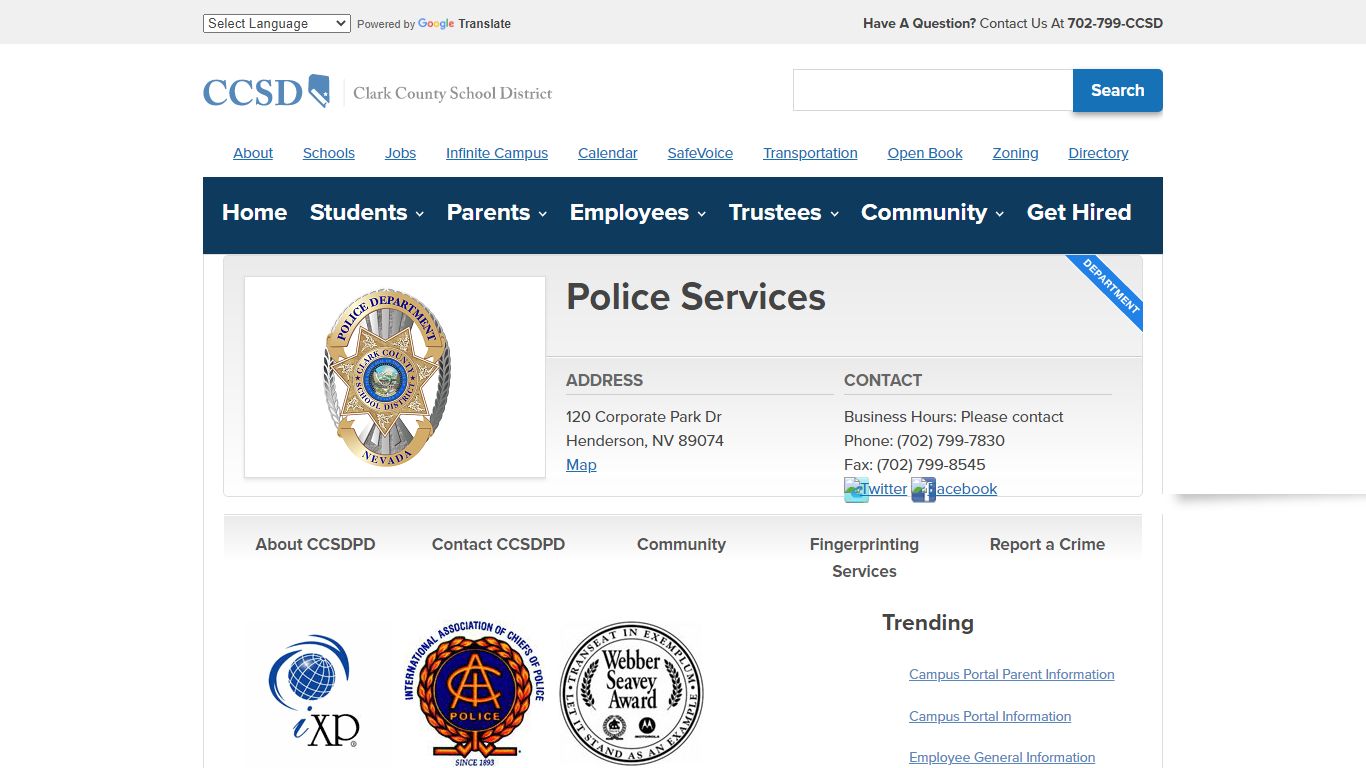
Task: Open the Select Language dropdown
Action: pos(277,23)
